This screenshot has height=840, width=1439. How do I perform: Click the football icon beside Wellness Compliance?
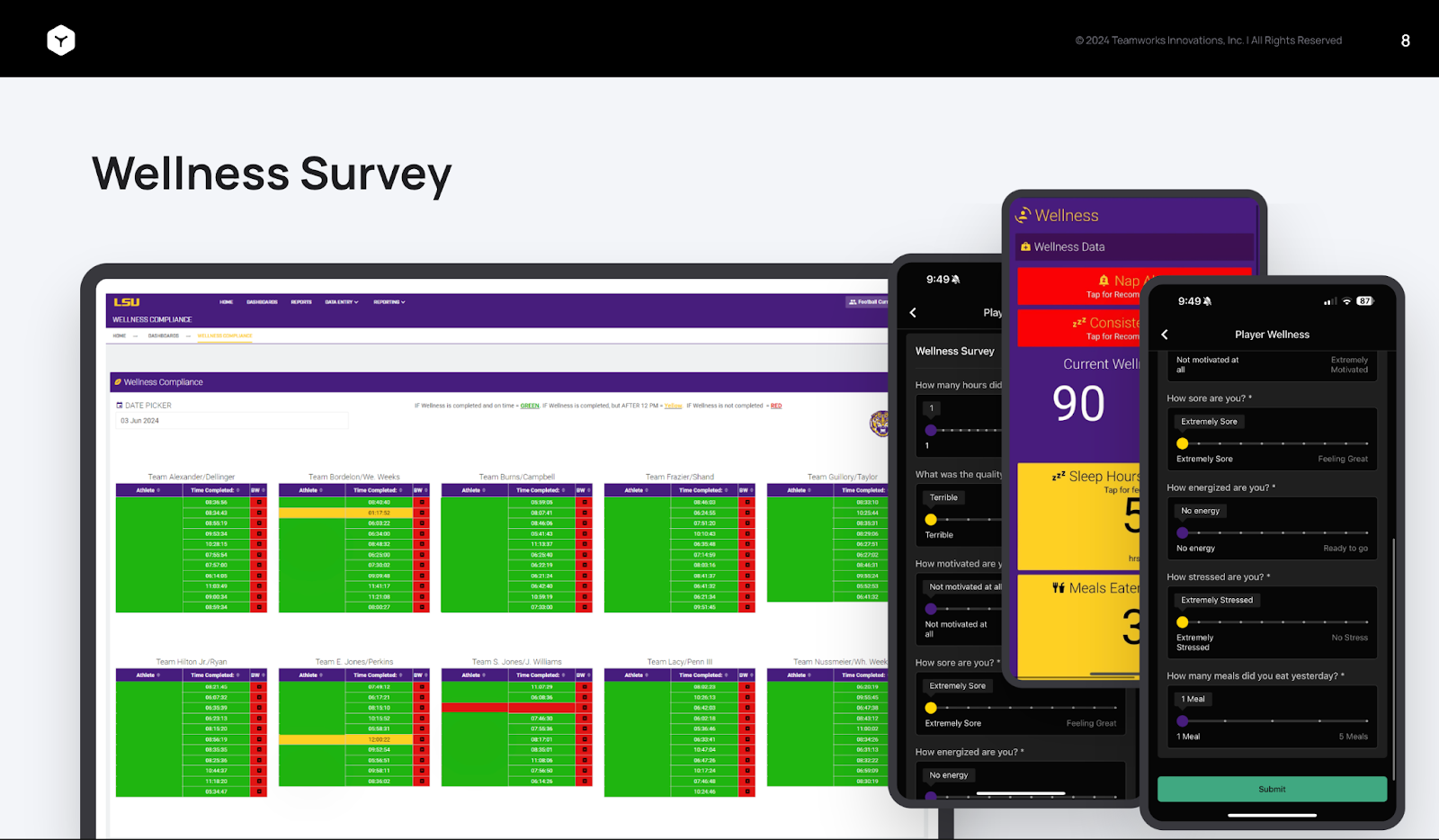coord(118,382)
